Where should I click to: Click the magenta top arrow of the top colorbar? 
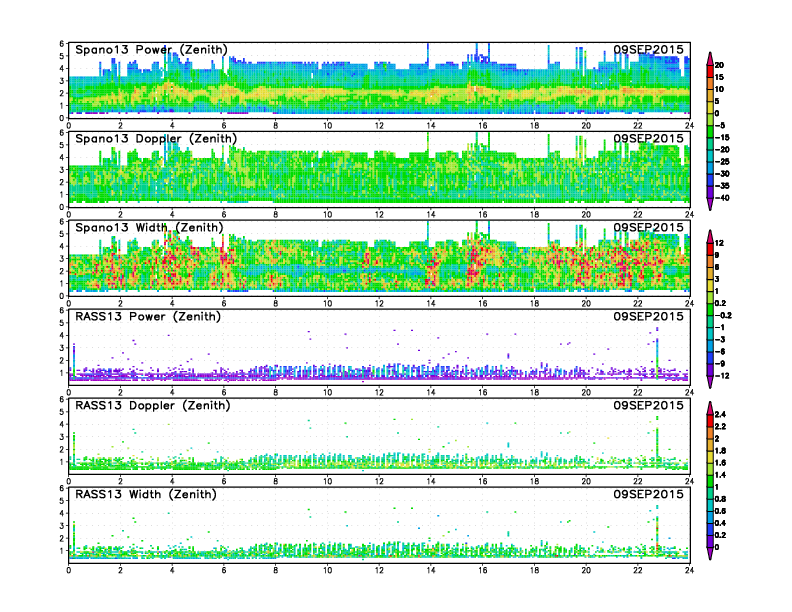[x=710, y=59]
